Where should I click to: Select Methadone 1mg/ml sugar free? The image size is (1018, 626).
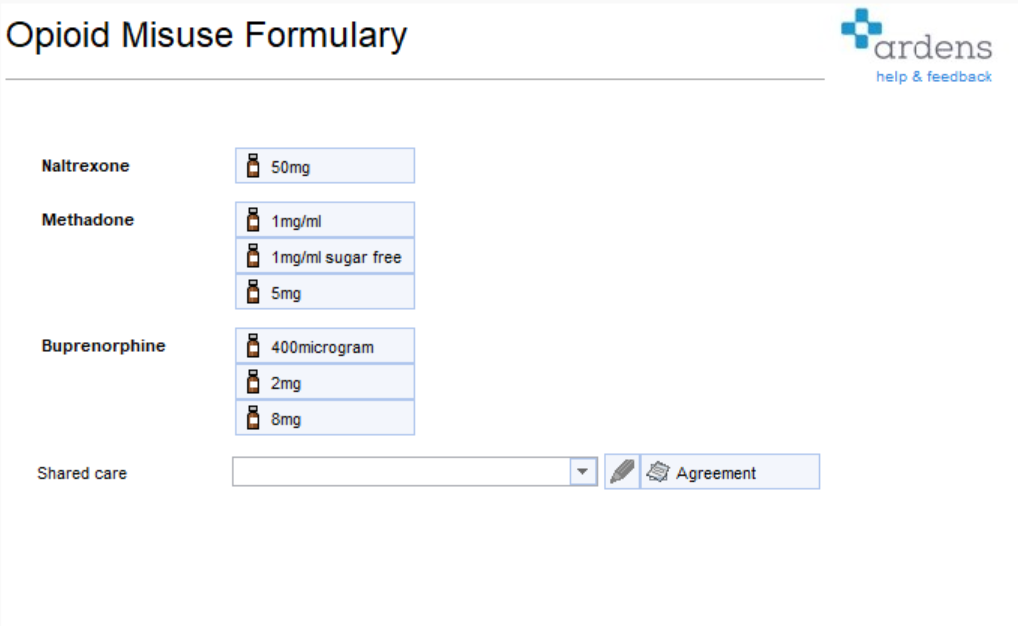(325, 257)
